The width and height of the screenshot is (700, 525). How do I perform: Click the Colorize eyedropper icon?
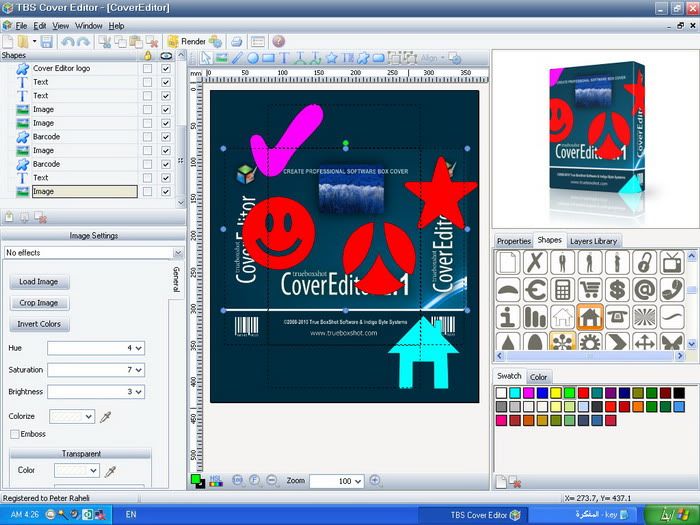coord(105,417)
